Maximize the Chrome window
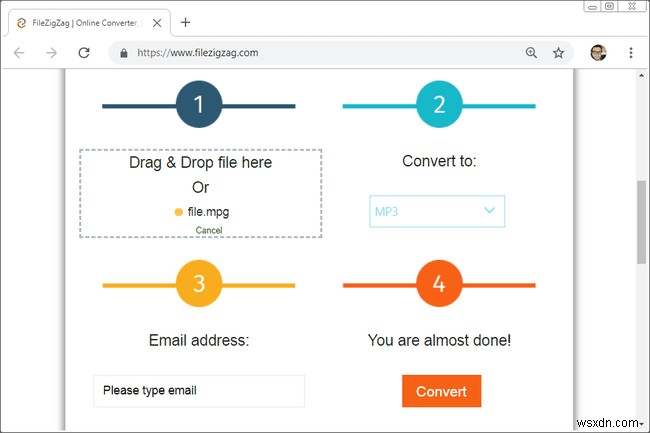This screenshot has width=650, height=433. [609, 6]
